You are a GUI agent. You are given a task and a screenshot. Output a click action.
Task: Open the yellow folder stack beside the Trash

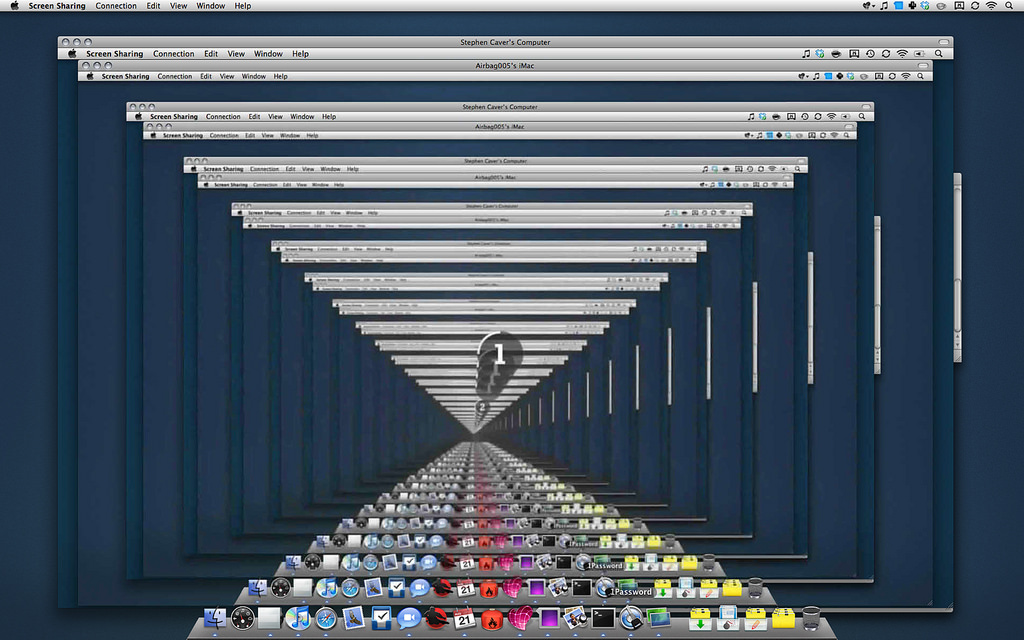tap(784, 618)
